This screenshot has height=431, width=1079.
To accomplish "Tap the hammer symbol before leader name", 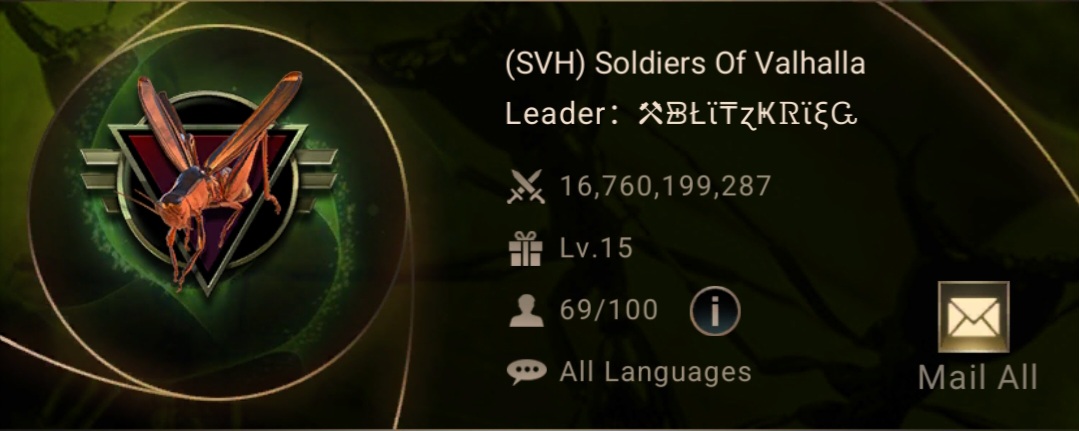I will click(x=650, y=114).
